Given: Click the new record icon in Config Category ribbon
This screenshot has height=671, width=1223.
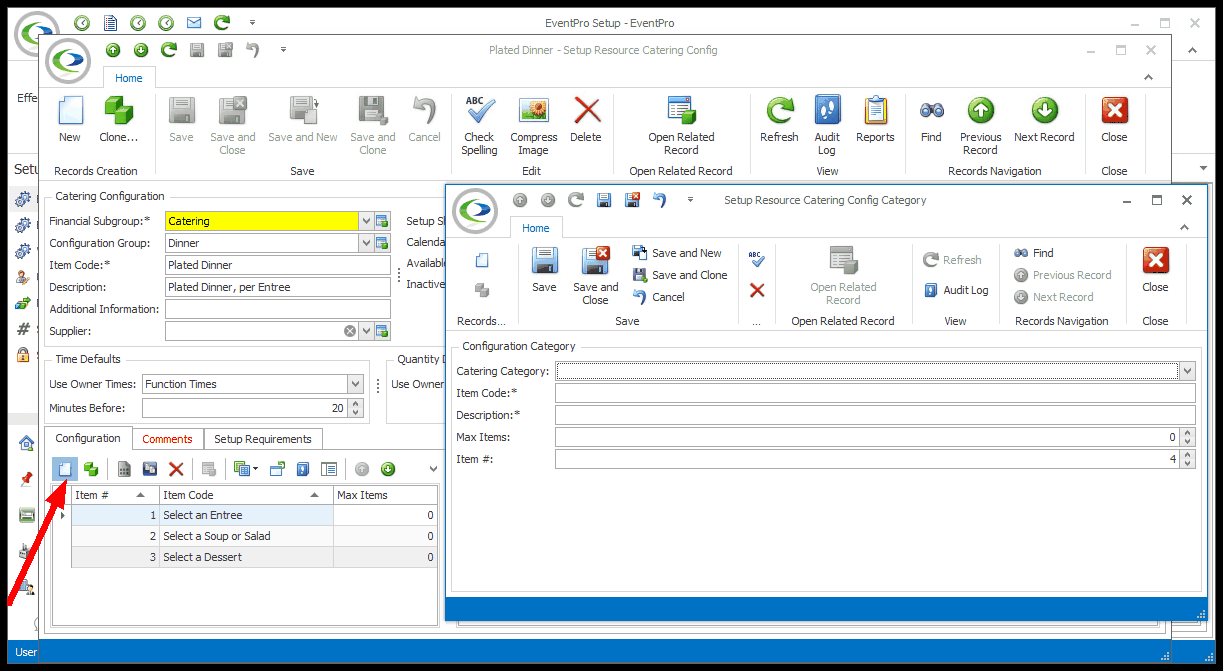Looking at the screenshot, I should [x=482, y=260].
